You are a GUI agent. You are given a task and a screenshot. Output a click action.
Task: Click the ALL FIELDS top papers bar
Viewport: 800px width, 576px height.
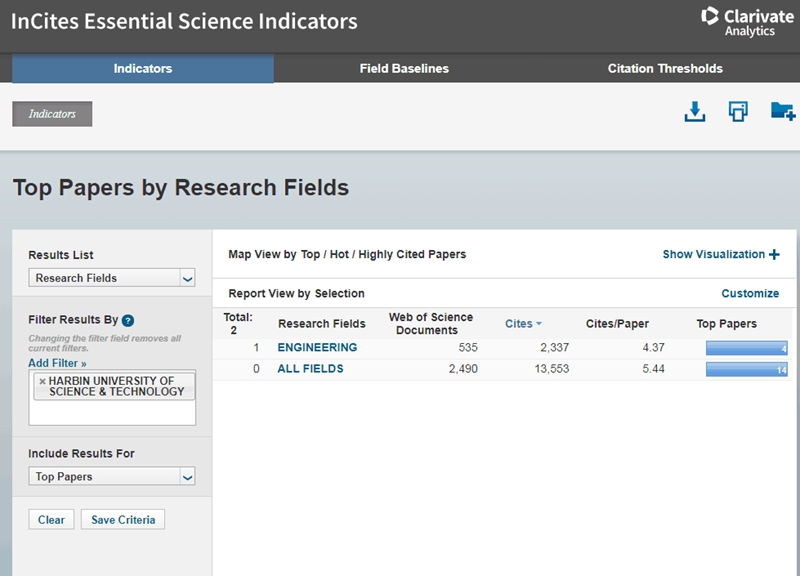[x=746, y=370]
